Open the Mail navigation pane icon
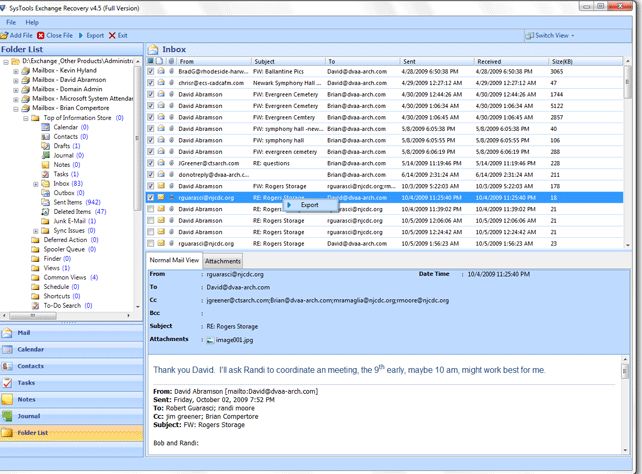This screenshot has width=642, height=474. point(7,333)
